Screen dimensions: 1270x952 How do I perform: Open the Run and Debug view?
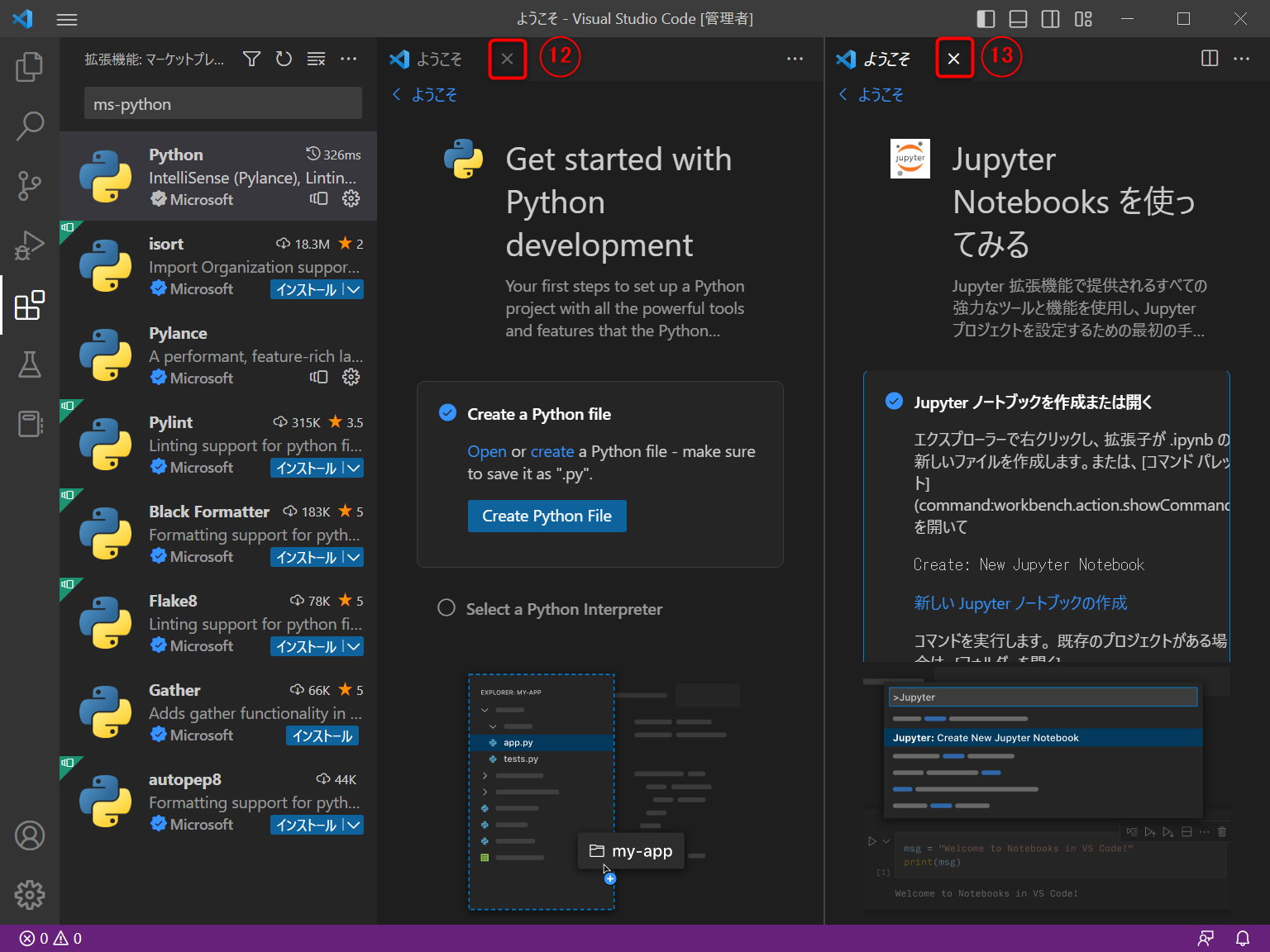pos(30,245)
